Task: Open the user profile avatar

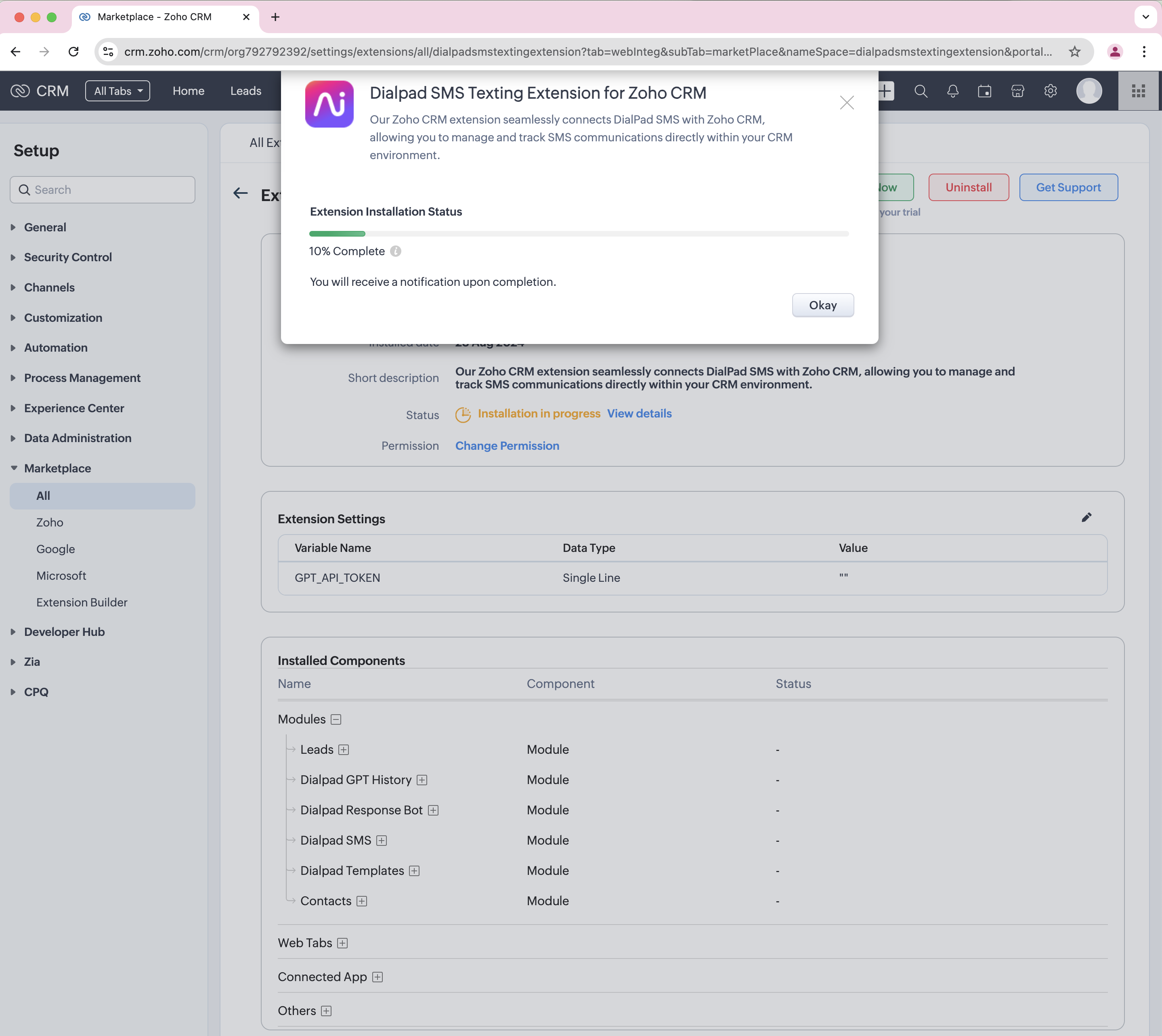Action: [1089, 91]
